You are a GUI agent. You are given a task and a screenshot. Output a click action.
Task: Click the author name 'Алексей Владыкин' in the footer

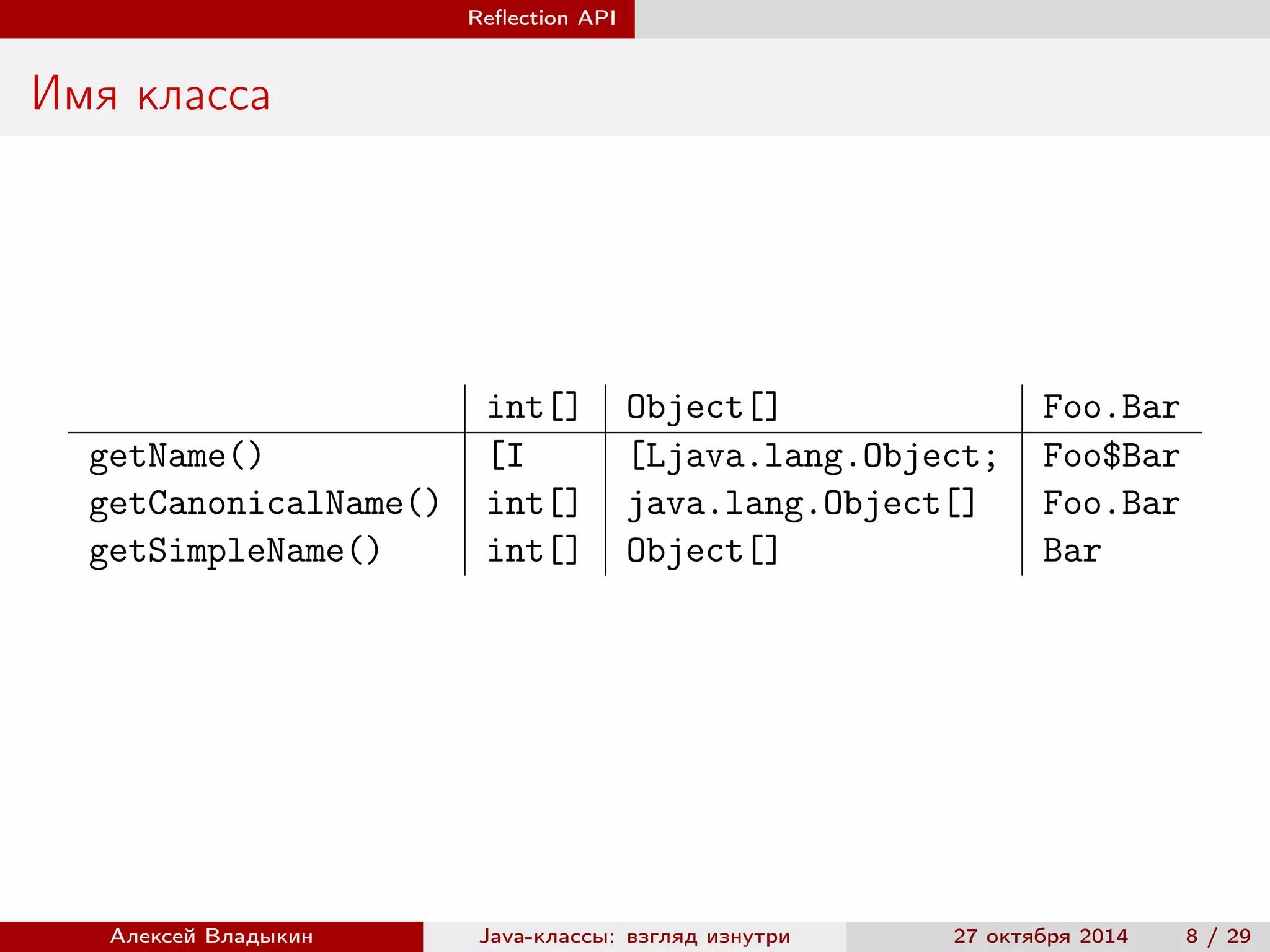click(211, 936)
